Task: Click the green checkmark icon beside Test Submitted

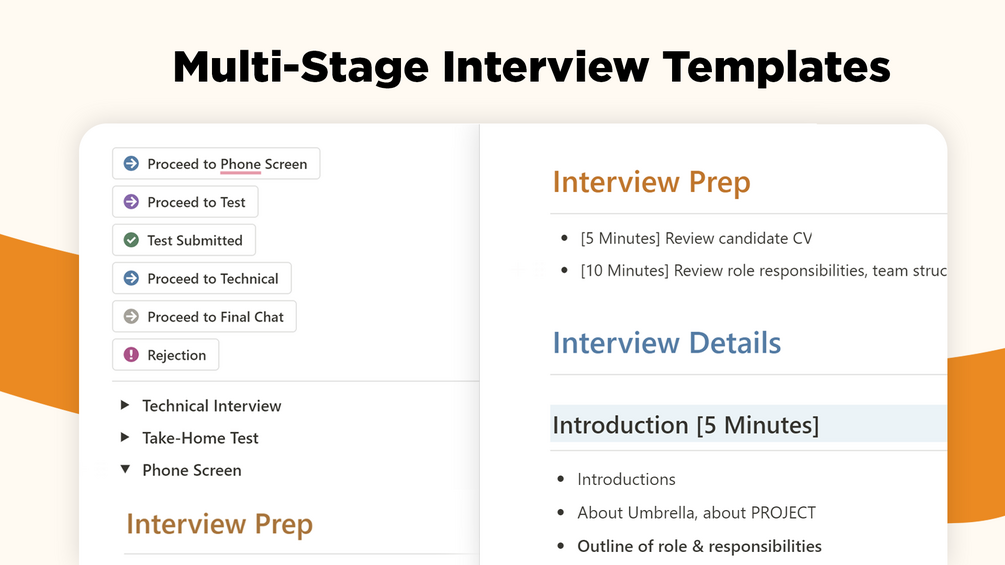Action: (x=131, y=240)
